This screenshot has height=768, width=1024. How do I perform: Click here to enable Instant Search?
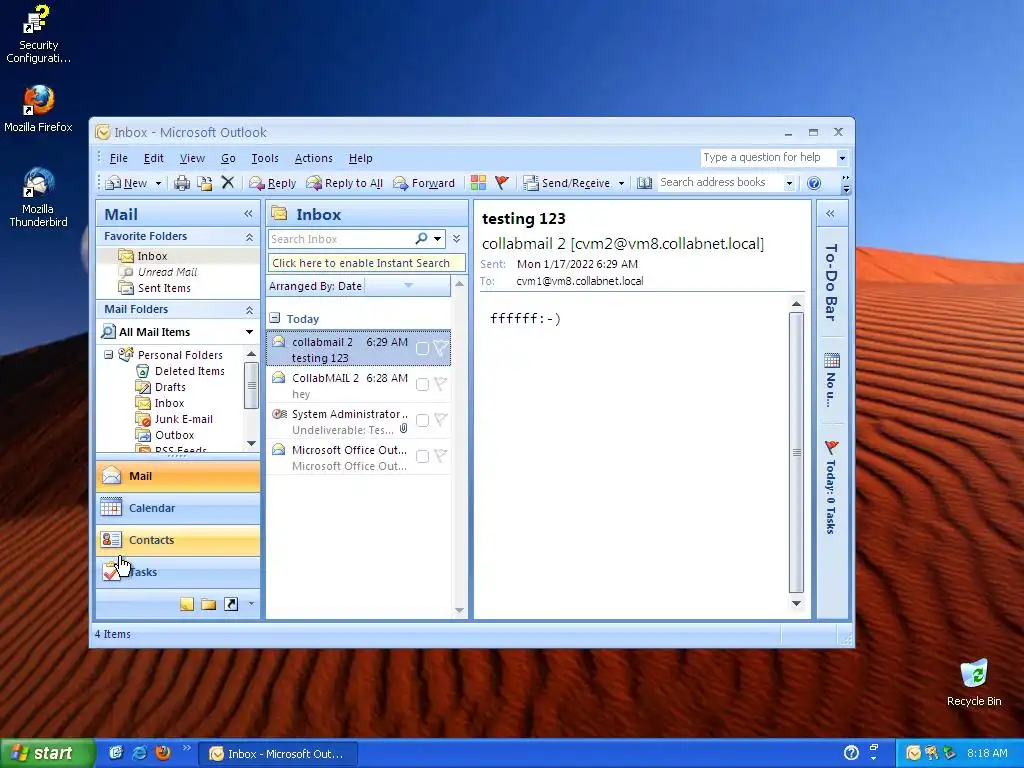(x=366, y=263)
